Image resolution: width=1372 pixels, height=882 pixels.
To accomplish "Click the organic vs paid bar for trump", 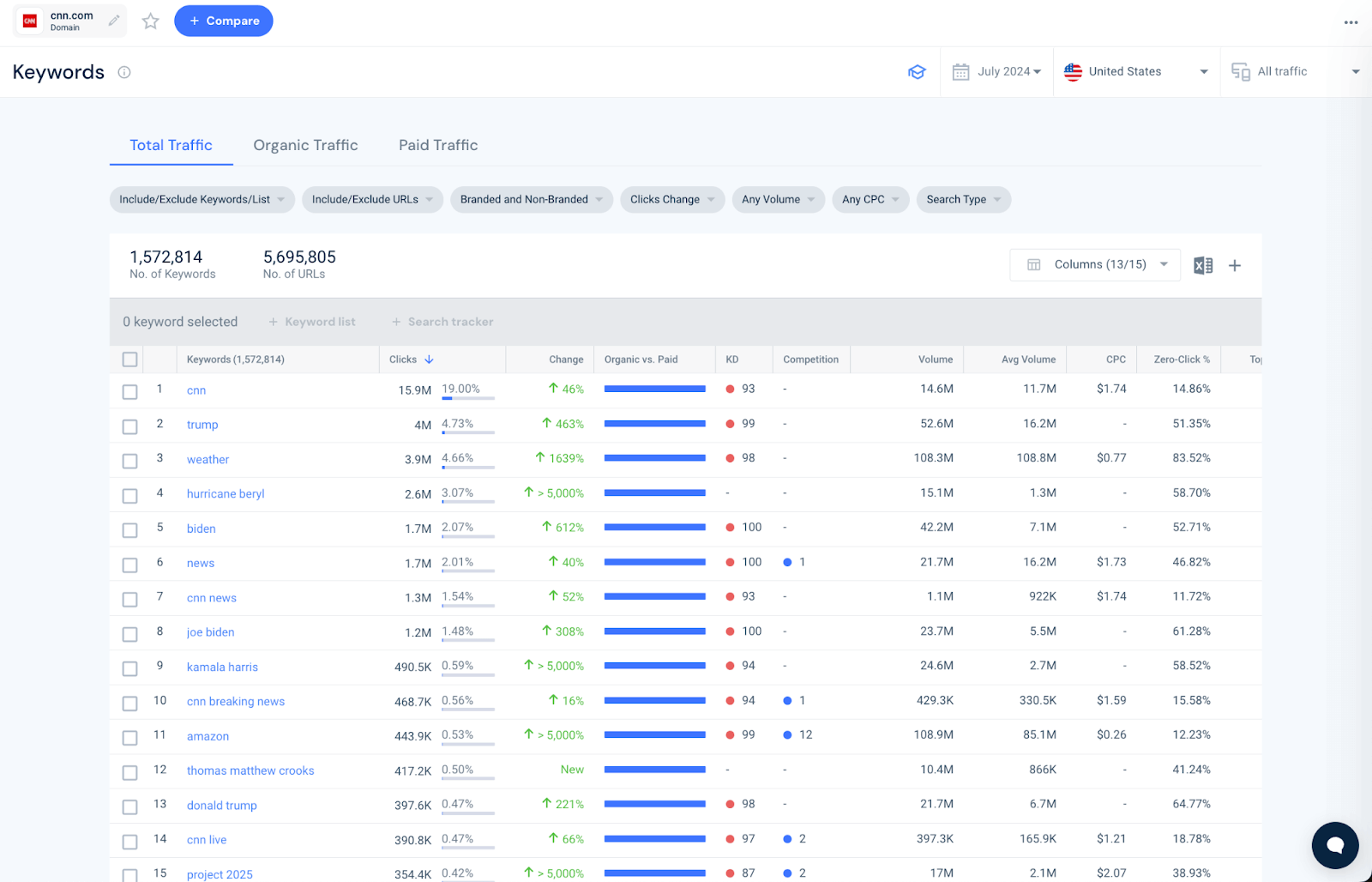I will [655, 424].
